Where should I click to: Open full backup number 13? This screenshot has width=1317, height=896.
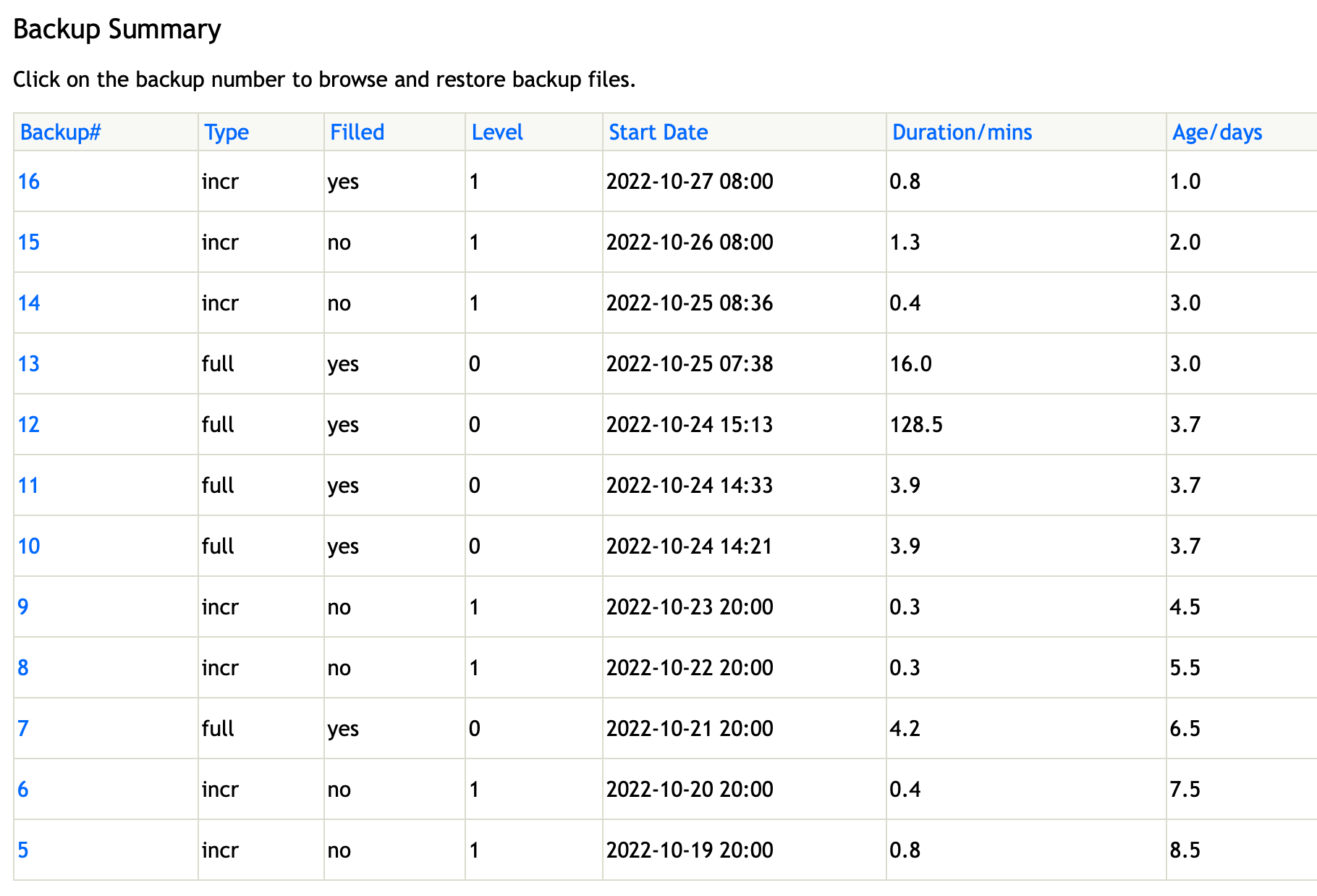click(29, 364)
